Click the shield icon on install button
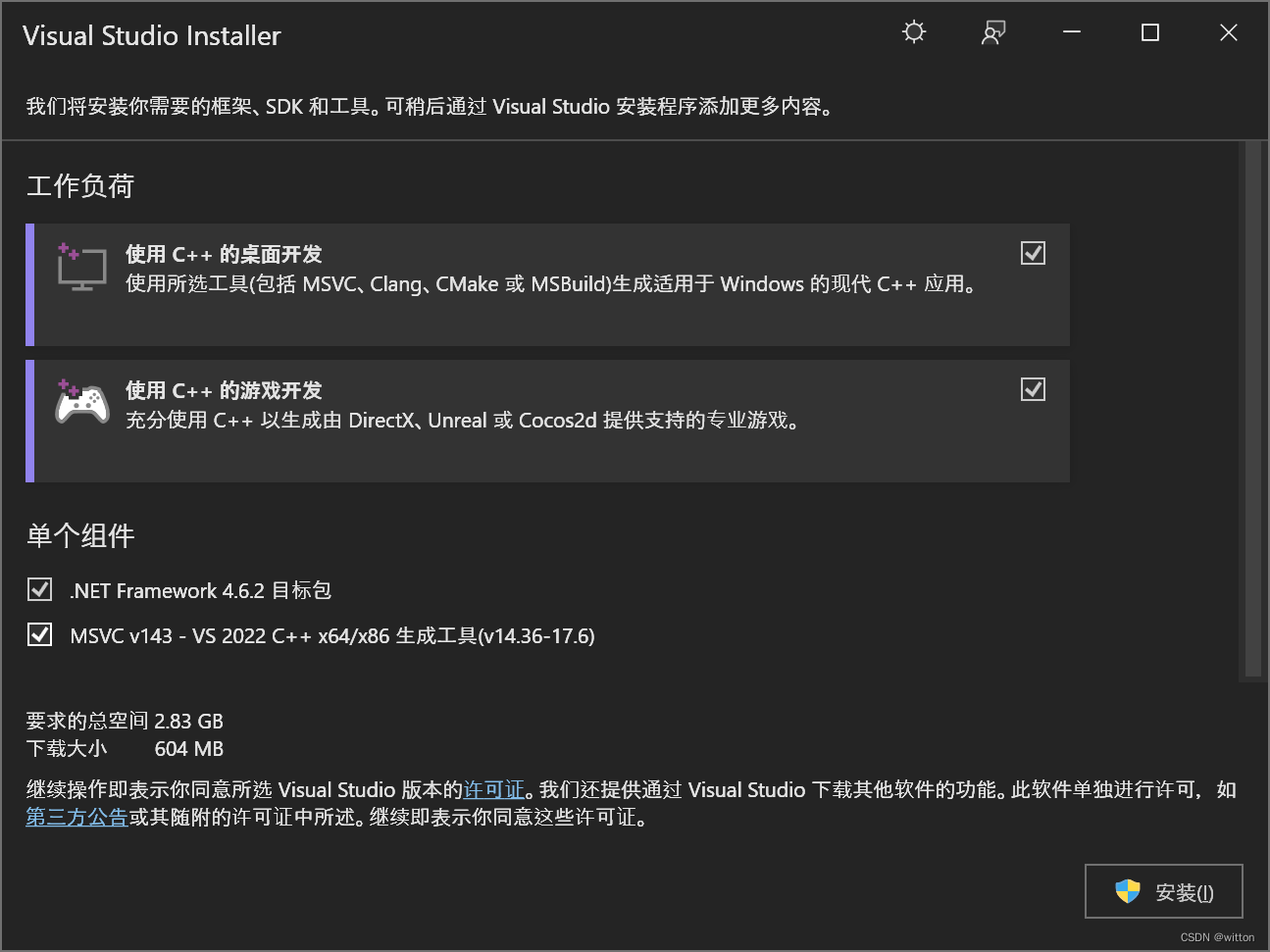This screenshot has height=952, width=1270. pos(1128,891)
